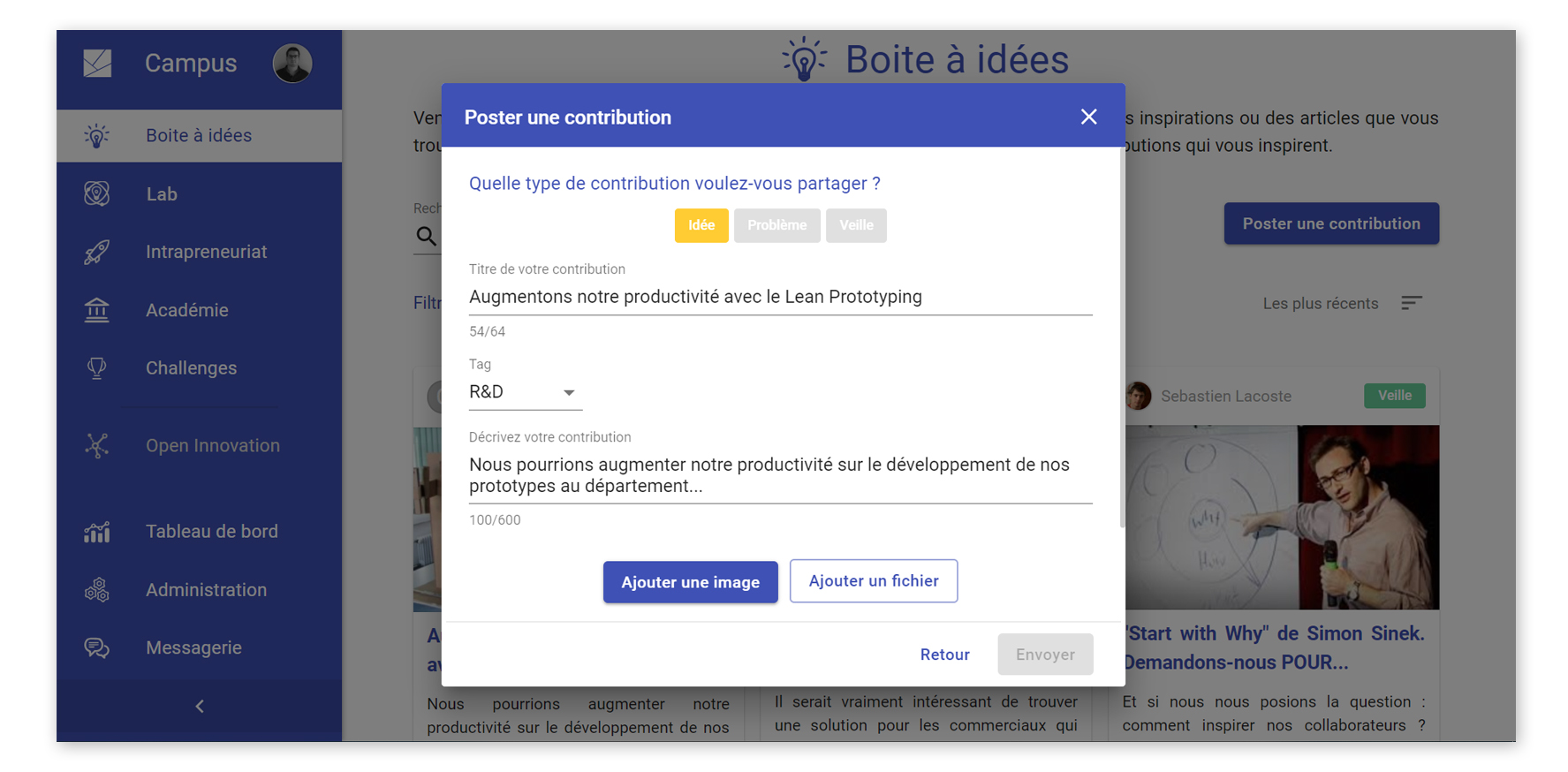The height and width of the screenshot is (772, 1568).
Task: Select the Idée contribution type
Action: [x=701, y=225]
